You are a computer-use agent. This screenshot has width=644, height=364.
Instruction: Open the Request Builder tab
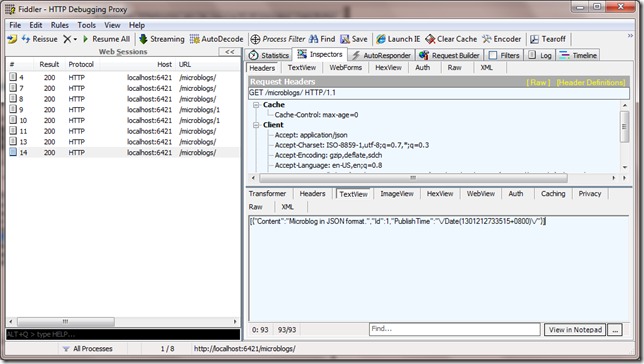click(449, 55)
